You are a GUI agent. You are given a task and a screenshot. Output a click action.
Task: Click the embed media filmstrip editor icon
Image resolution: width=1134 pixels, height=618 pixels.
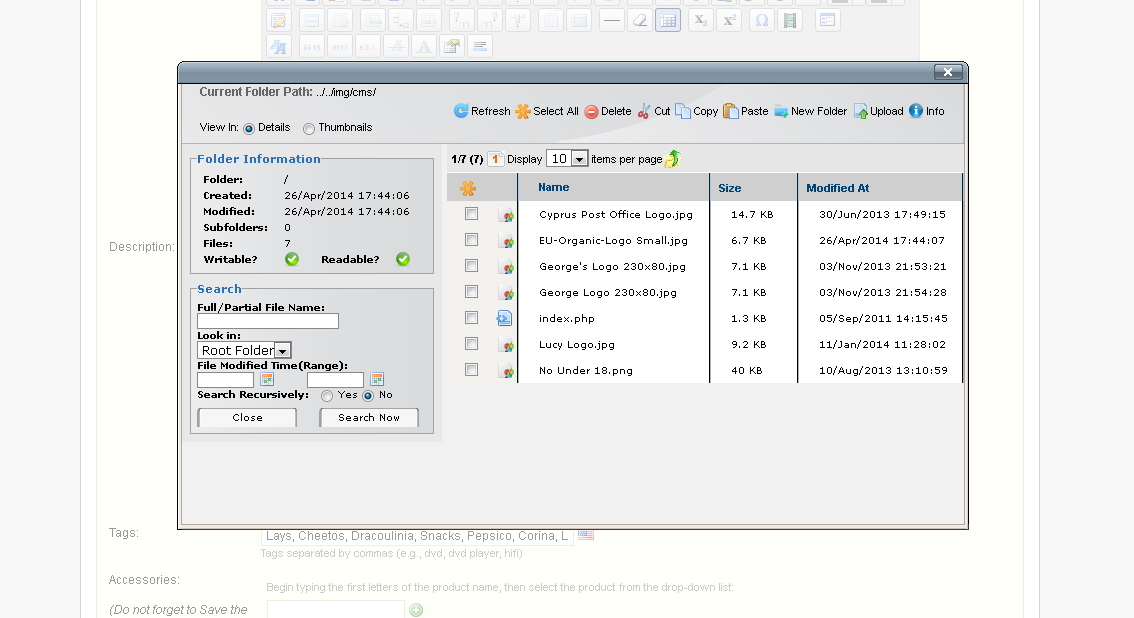(x=790, y=20)
